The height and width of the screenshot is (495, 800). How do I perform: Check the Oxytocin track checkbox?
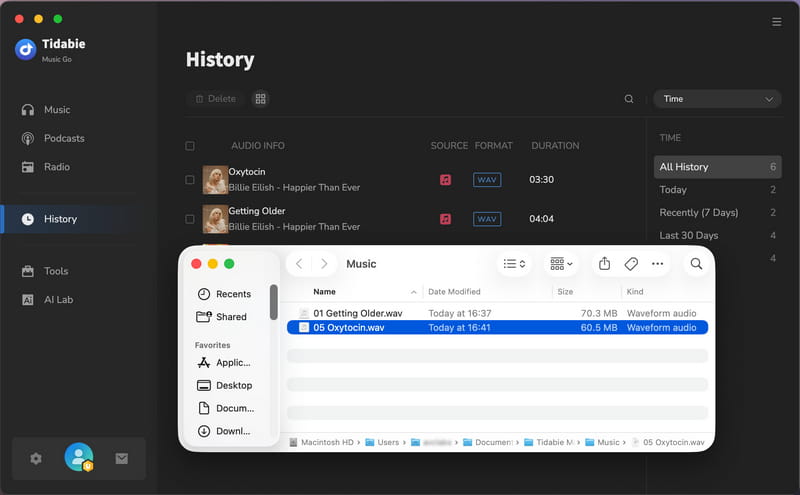coord(190,180)
